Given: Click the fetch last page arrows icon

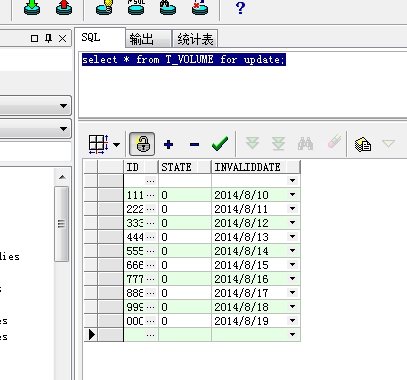Looking at the screenshot, I should tap(278, 143).
